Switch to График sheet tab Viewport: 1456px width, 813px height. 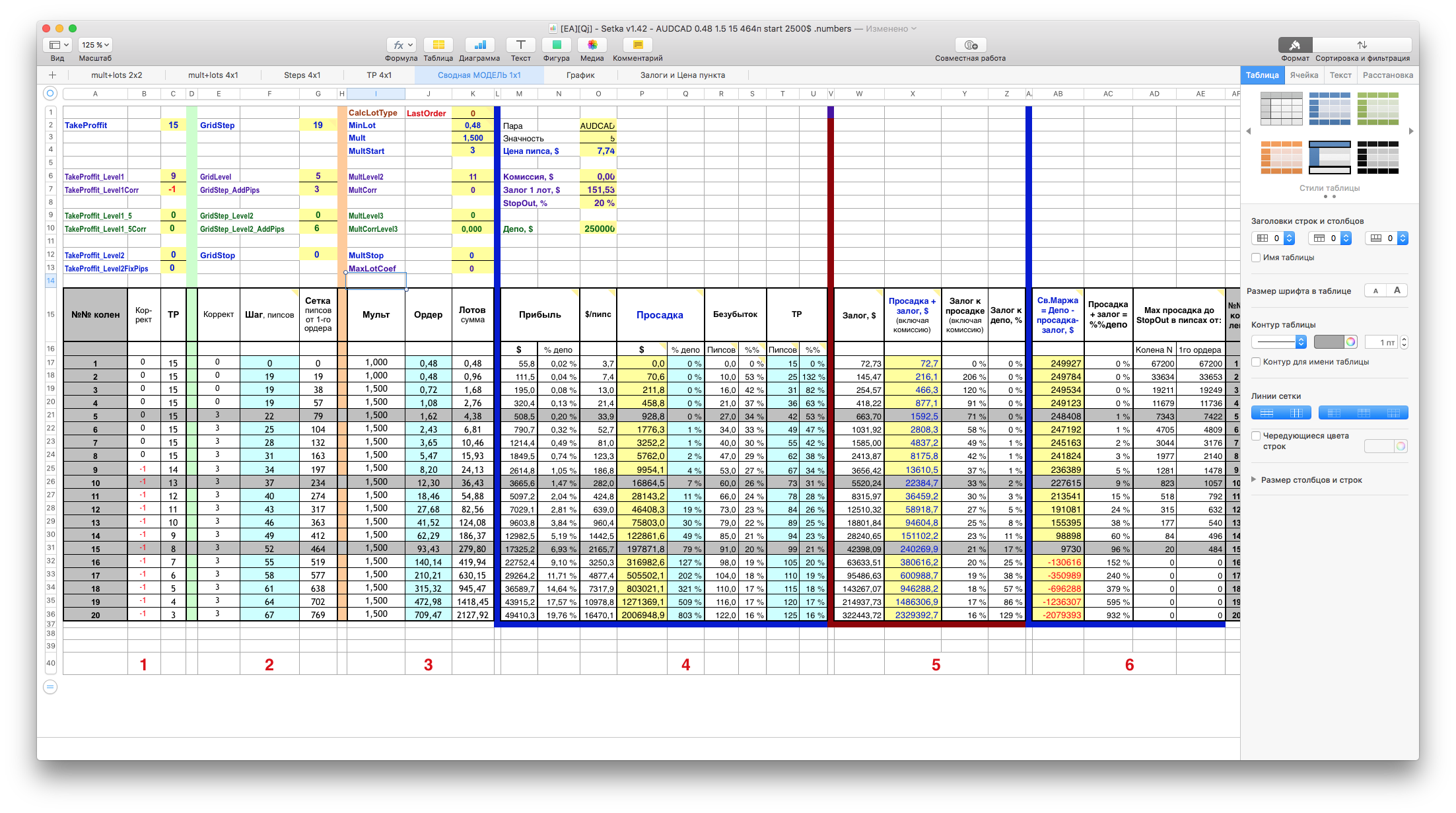pos(580,75)
